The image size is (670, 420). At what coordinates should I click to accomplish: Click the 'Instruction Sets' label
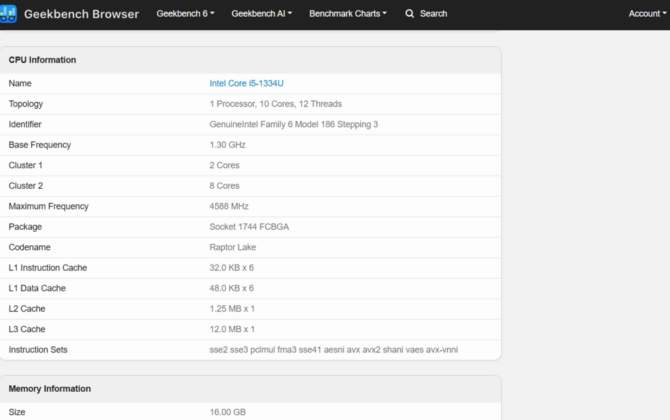click(x=38, y=350)
